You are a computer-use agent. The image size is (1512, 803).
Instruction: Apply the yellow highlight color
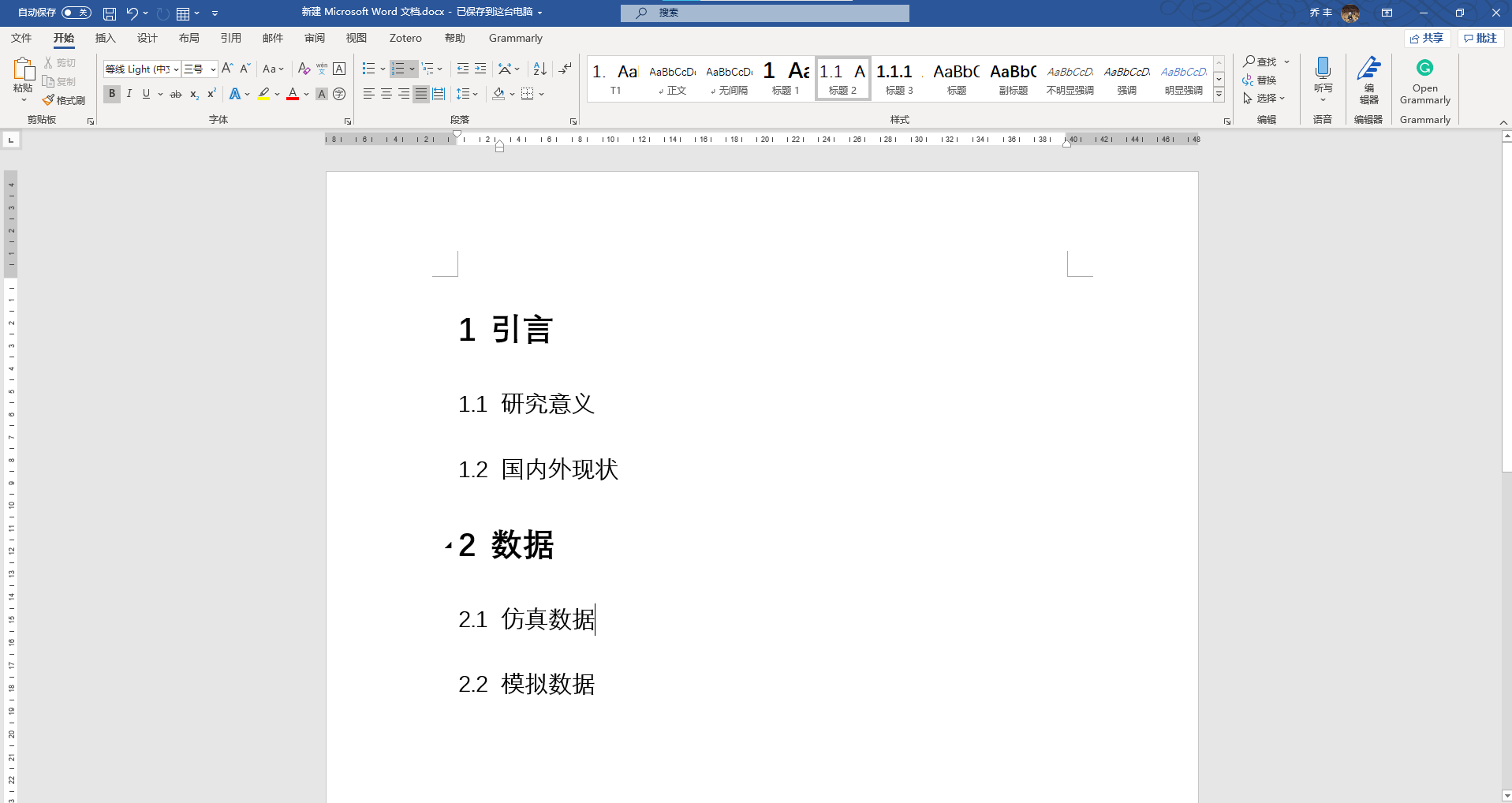263,94
